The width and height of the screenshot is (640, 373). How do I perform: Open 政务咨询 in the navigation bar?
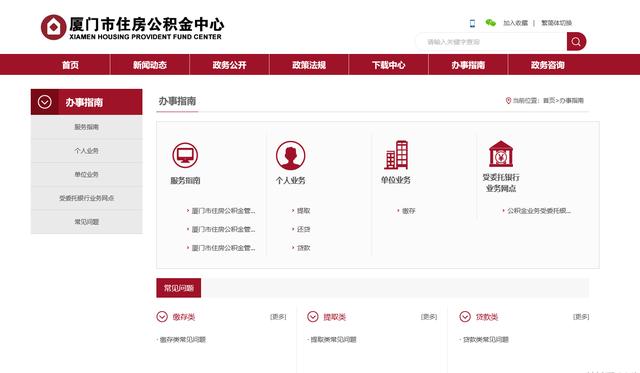[548, 65]
